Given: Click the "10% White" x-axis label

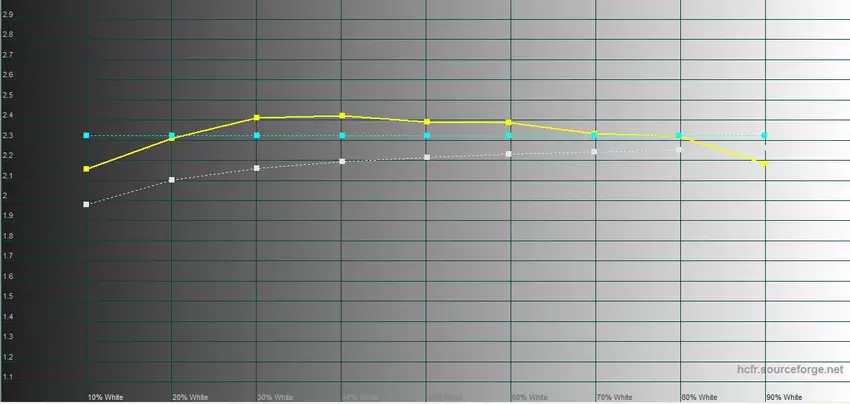Looking at the screenshot, I should click(x=105, y=397).
